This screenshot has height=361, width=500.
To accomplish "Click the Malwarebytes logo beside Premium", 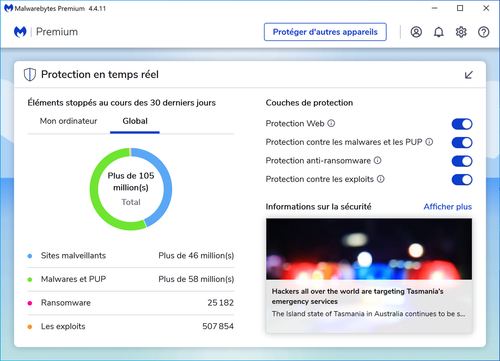I will point(20,32).
